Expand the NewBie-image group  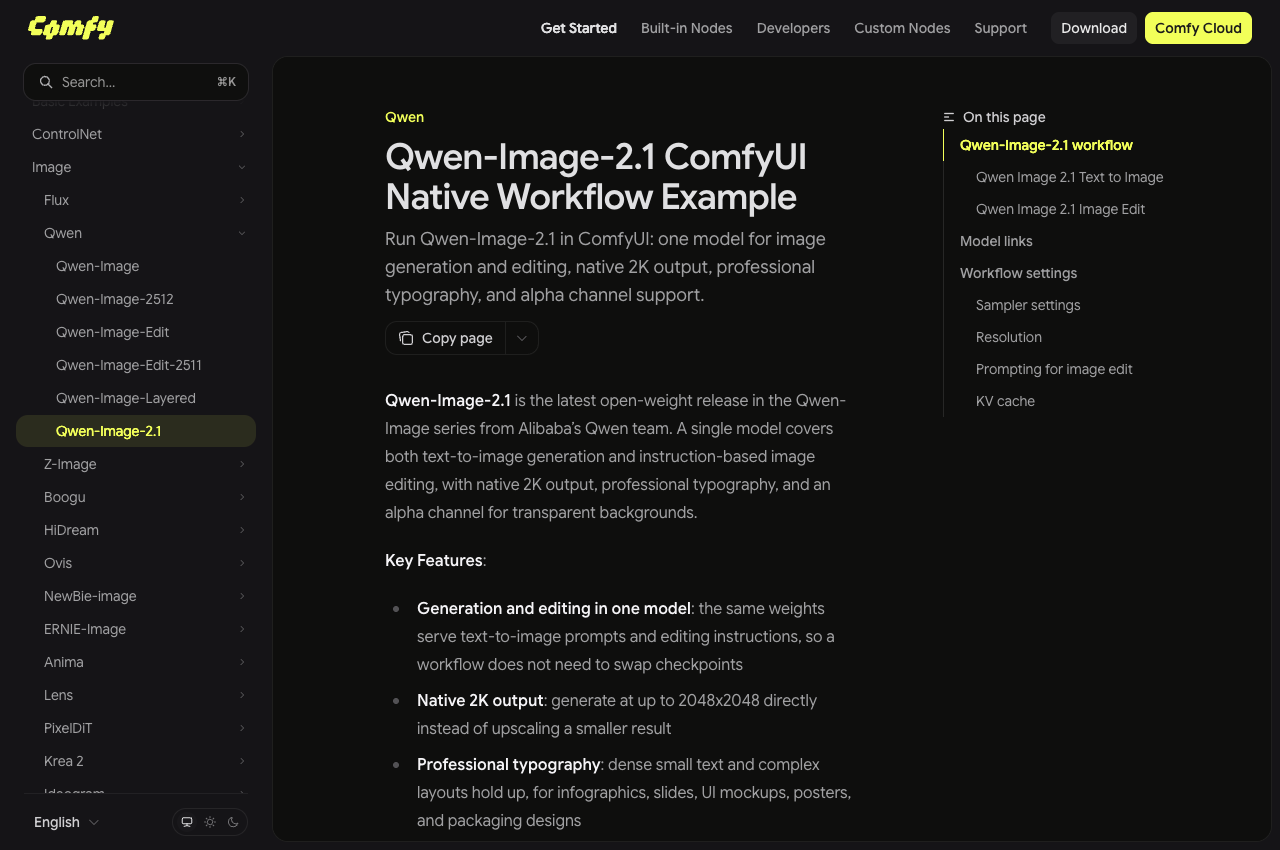coord(136,596)
